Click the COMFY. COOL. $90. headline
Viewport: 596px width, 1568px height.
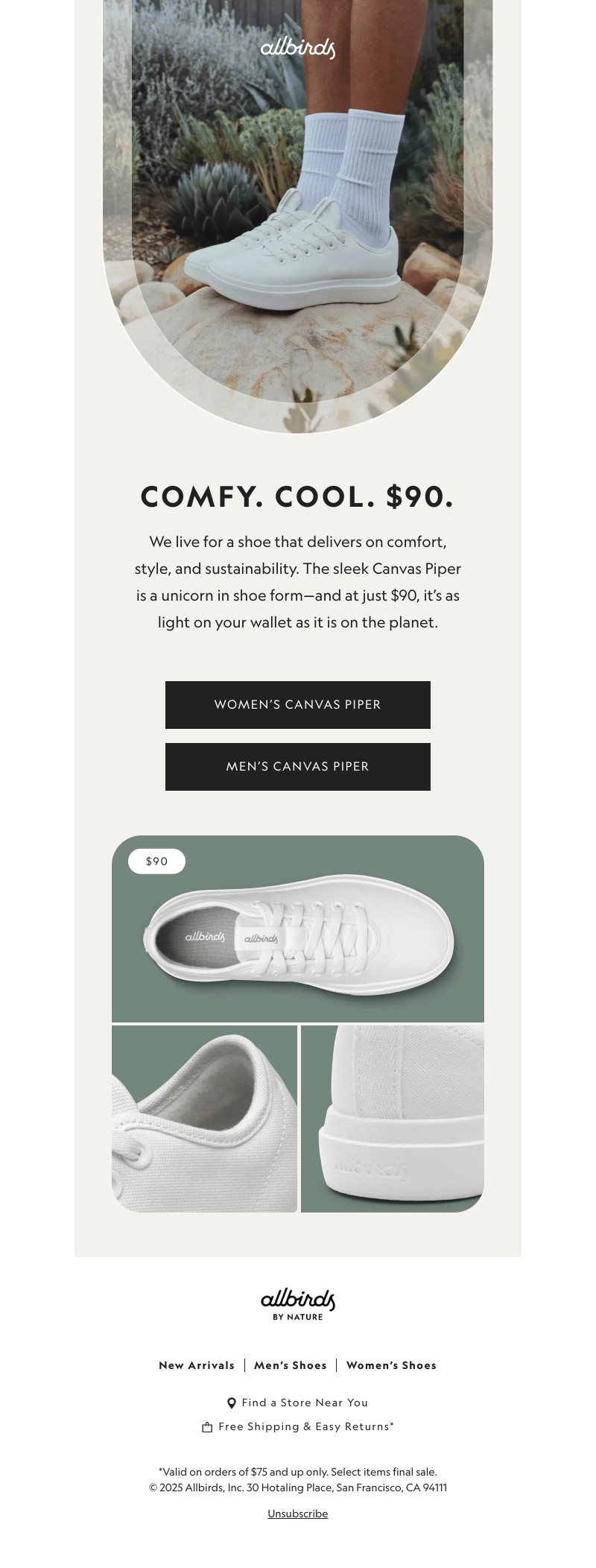tap(298, 497)
